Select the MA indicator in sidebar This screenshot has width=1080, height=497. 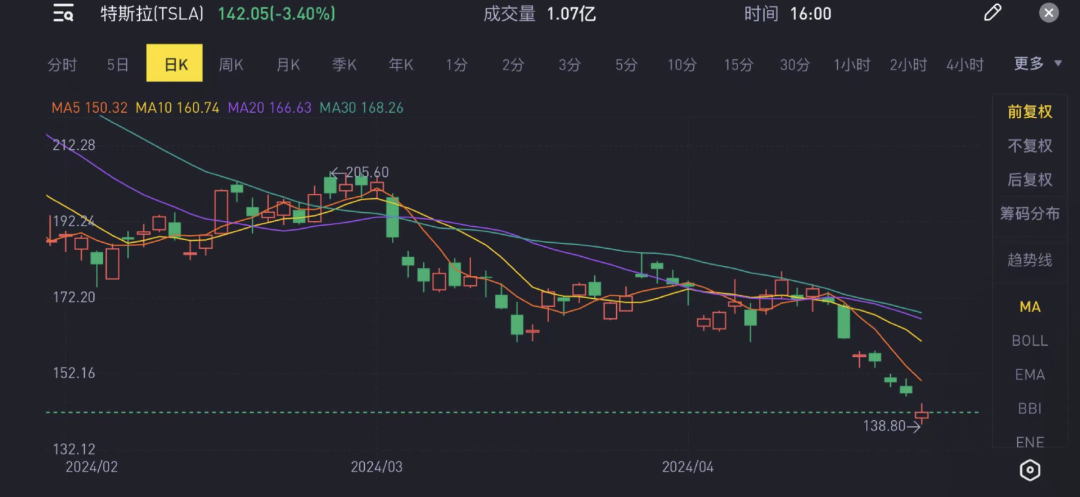coord(1030,307)
